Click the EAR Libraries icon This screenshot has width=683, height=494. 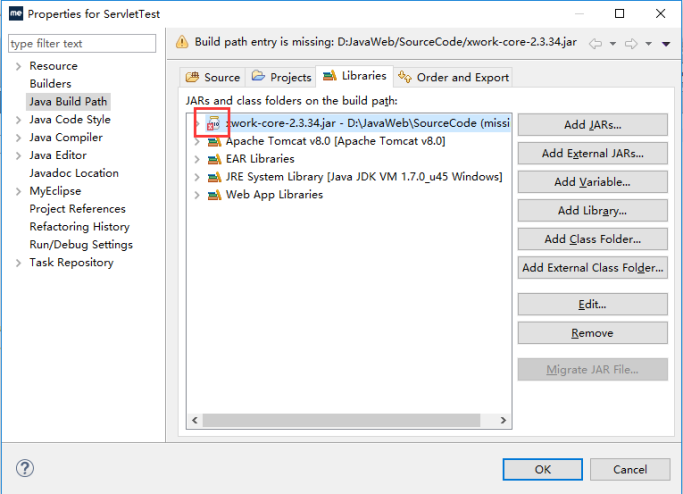tap(215, 159)
